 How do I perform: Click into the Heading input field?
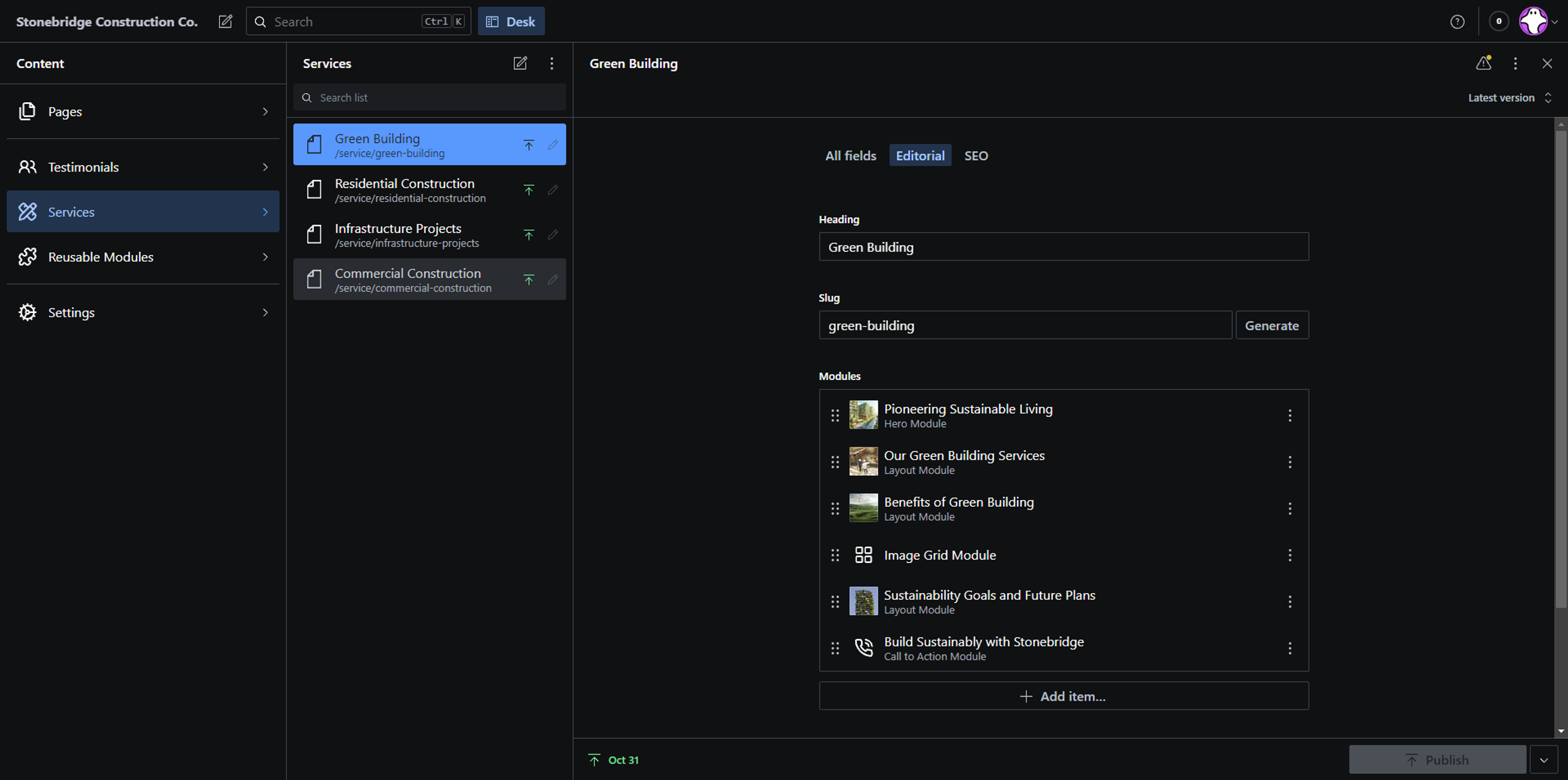1063,247
